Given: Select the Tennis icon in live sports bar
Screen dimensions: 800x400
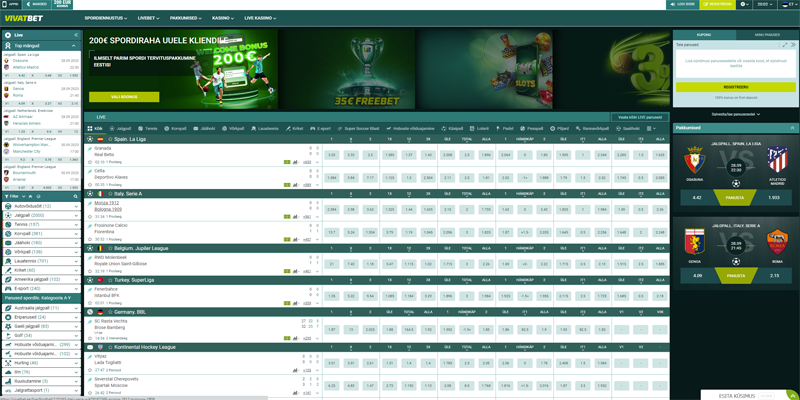Looking at the screenshot, I should coord(142,129).
